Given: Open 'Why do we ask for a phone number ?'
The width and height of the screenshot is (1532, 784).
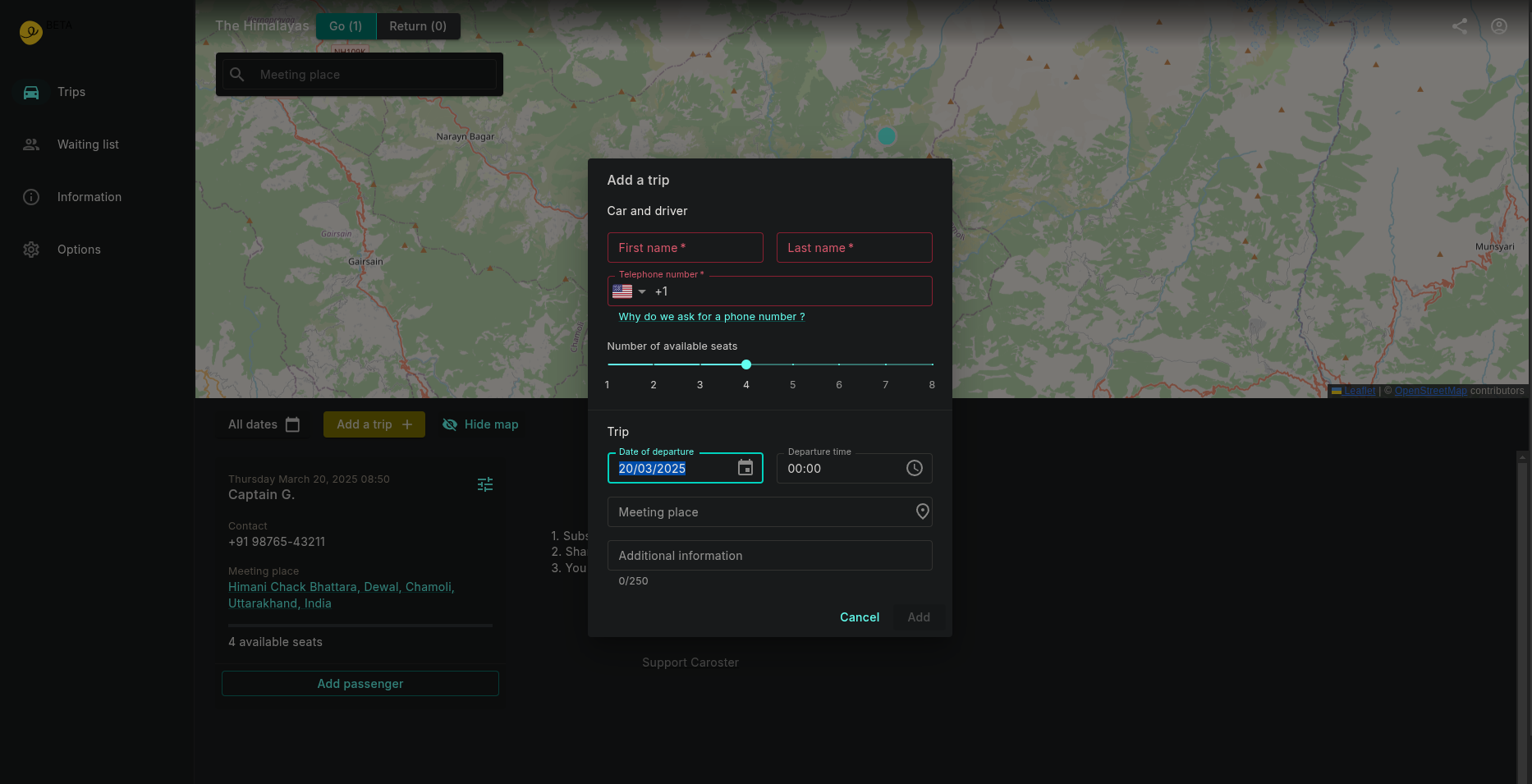Looking at the screenshot, I should click(712, 317).
